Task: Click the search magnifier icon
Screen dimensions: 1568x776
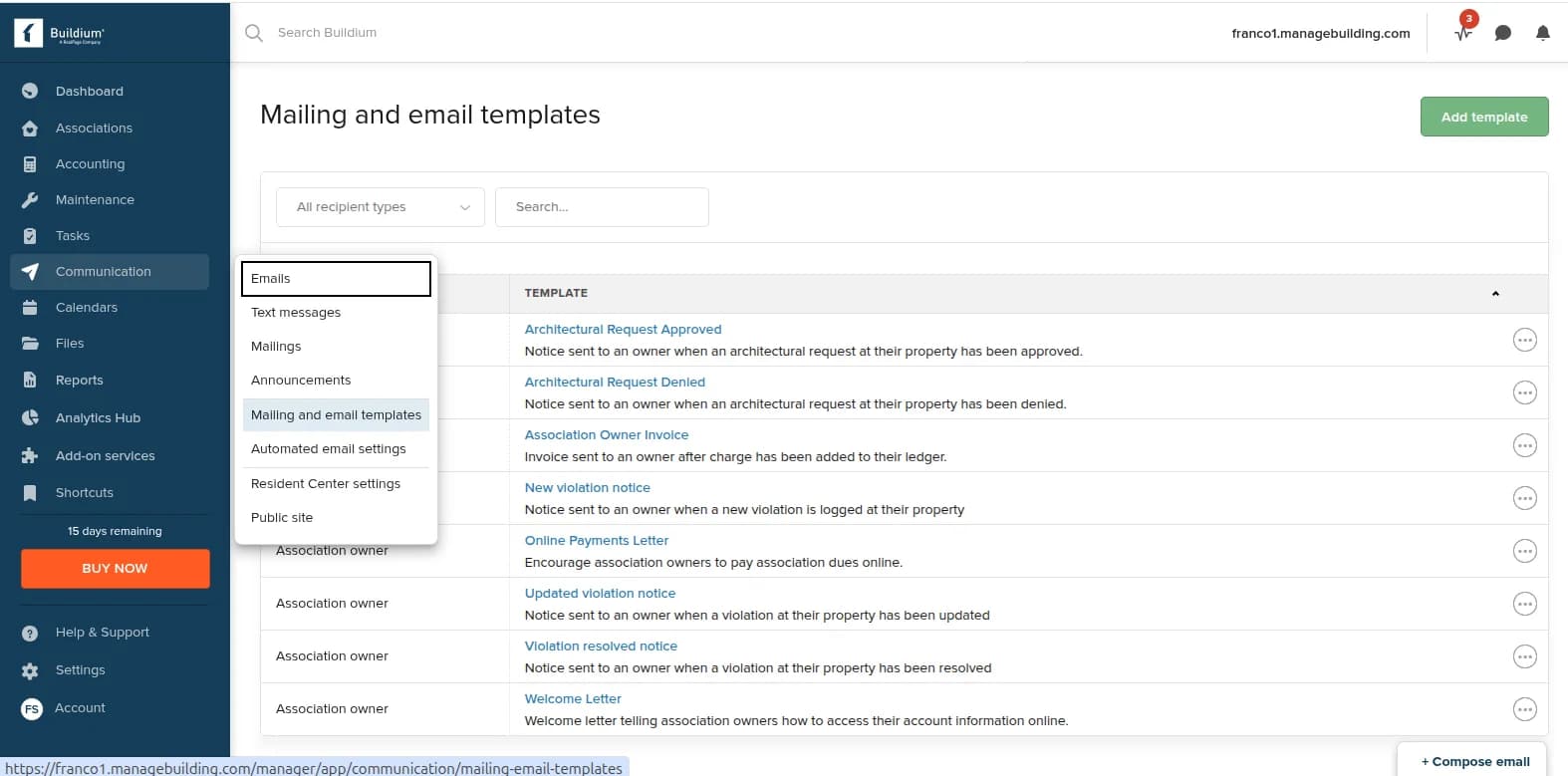Action: [x=254, y=33]
